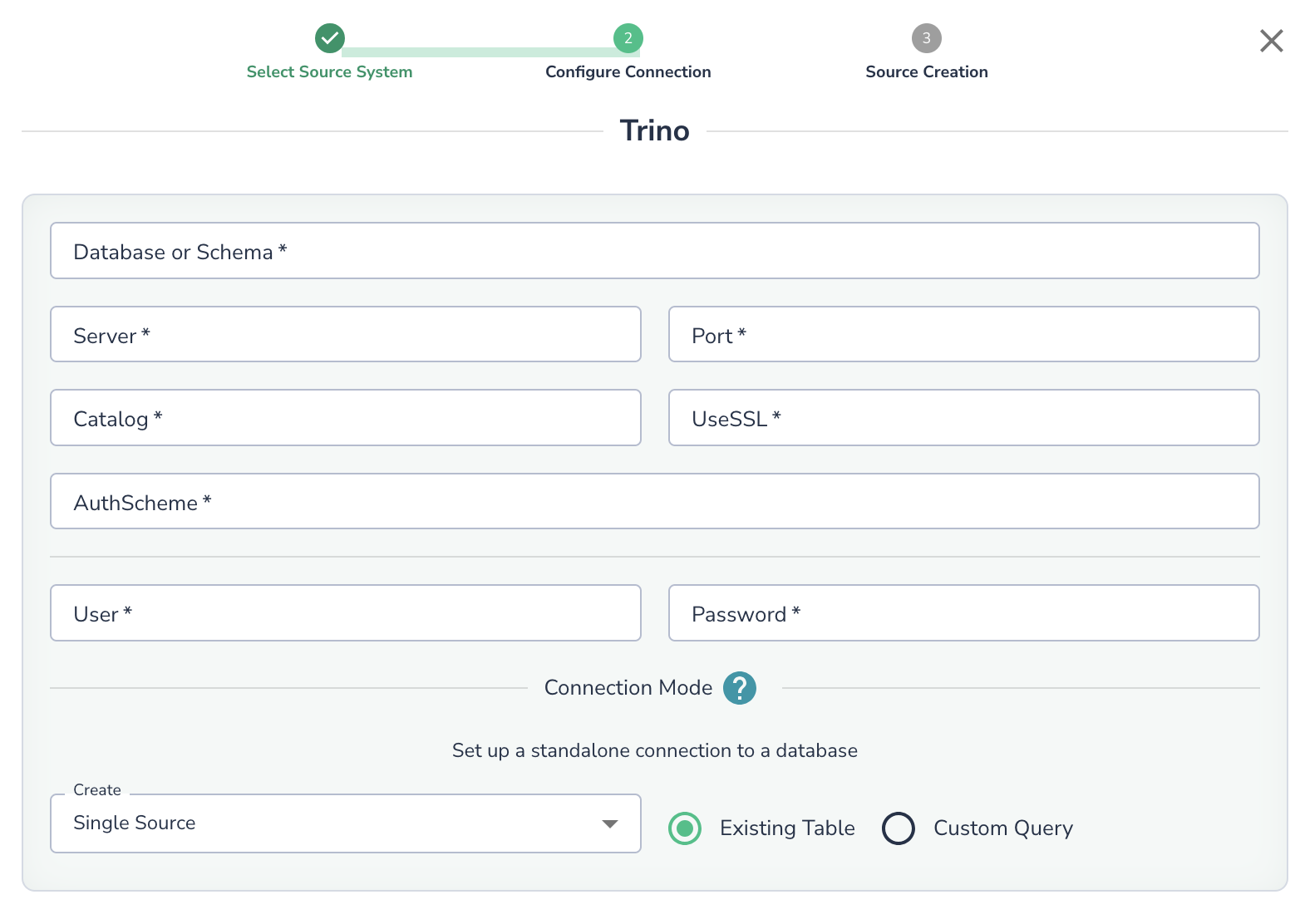Click the UseSSL input field
The image size is (1295, 924).
[964, 417]
